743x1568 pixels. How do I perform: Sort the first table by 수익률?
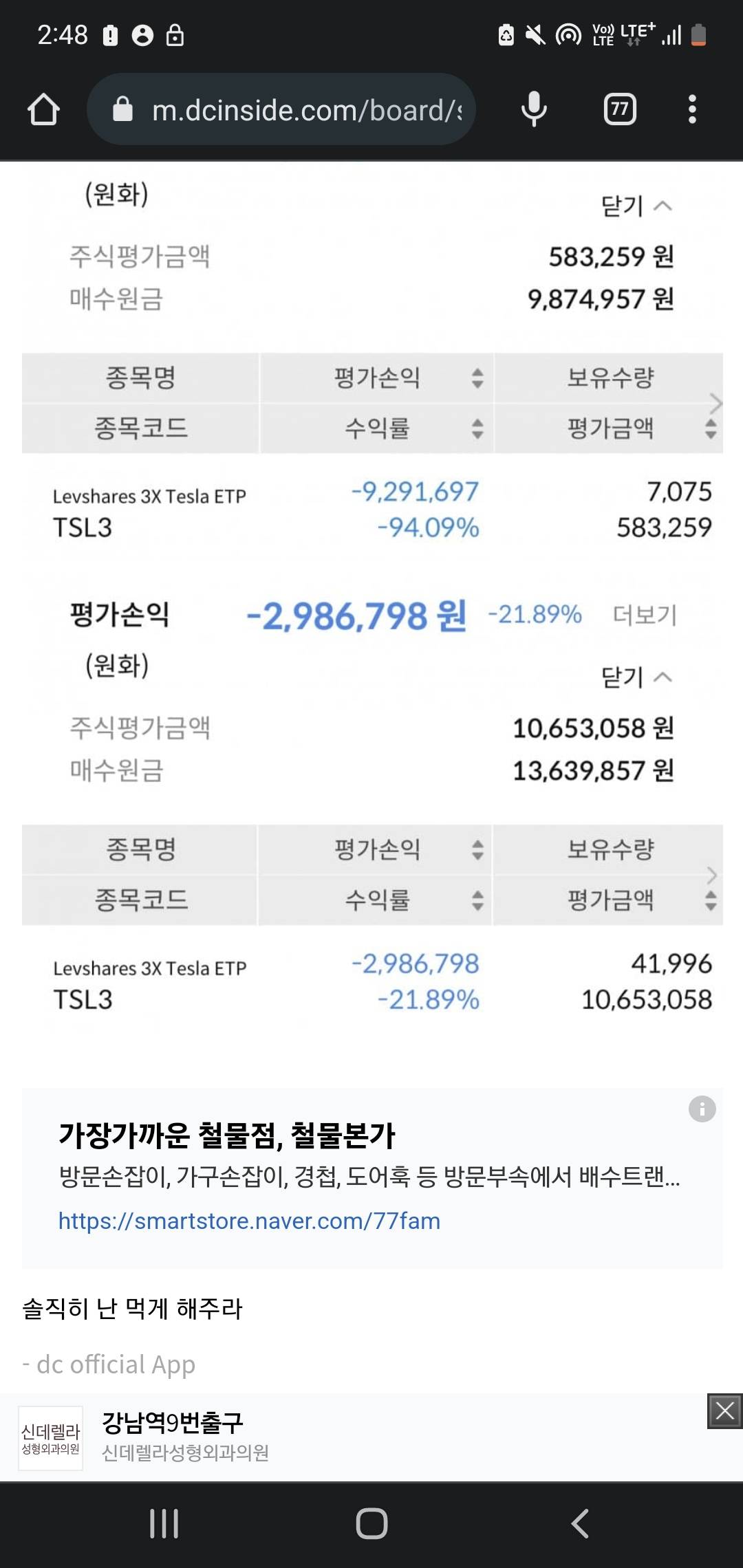click(477, 428)
